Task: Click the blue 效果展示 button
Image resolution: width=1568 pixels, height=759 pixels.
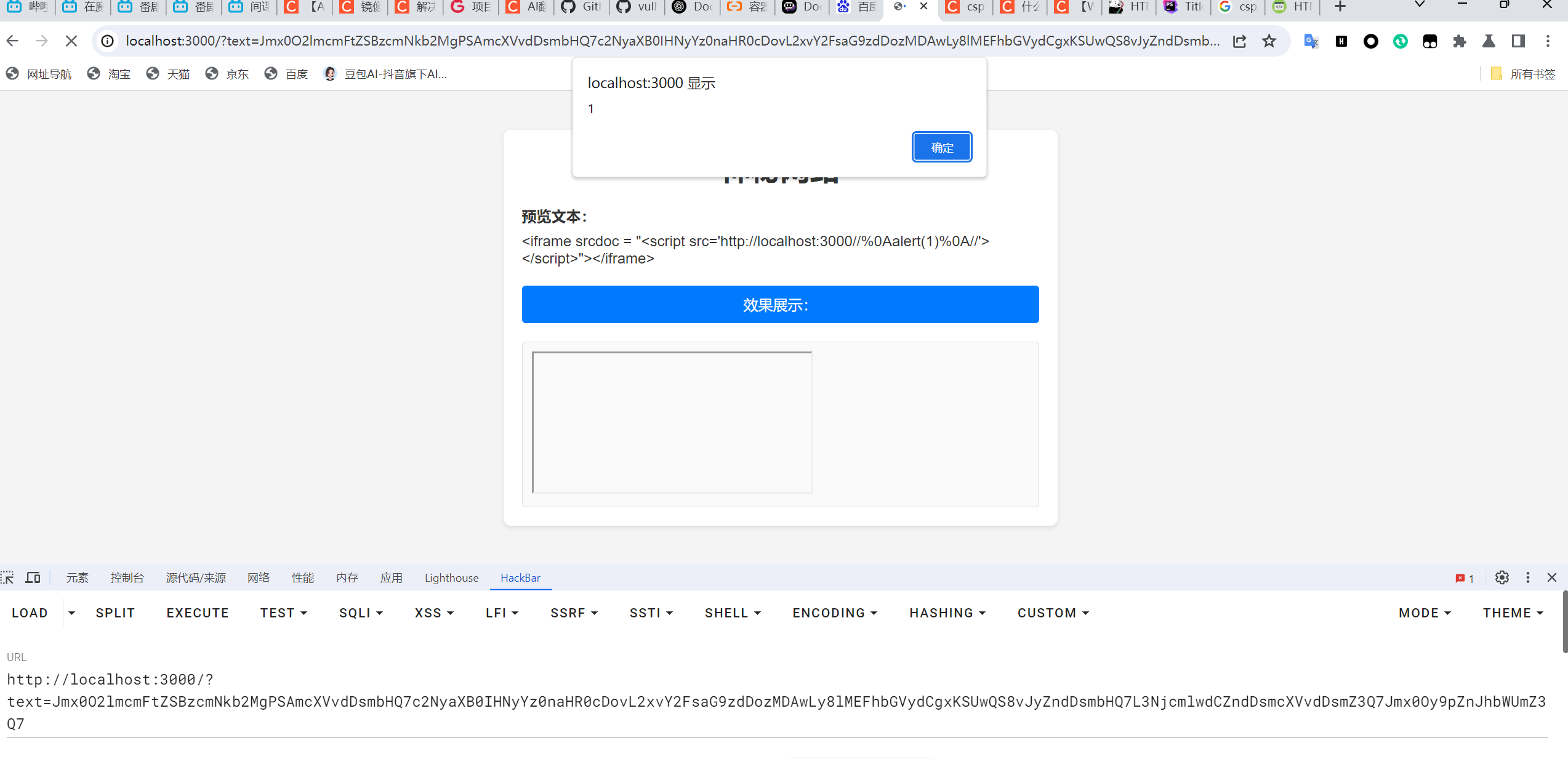Action: click(780, 304)
